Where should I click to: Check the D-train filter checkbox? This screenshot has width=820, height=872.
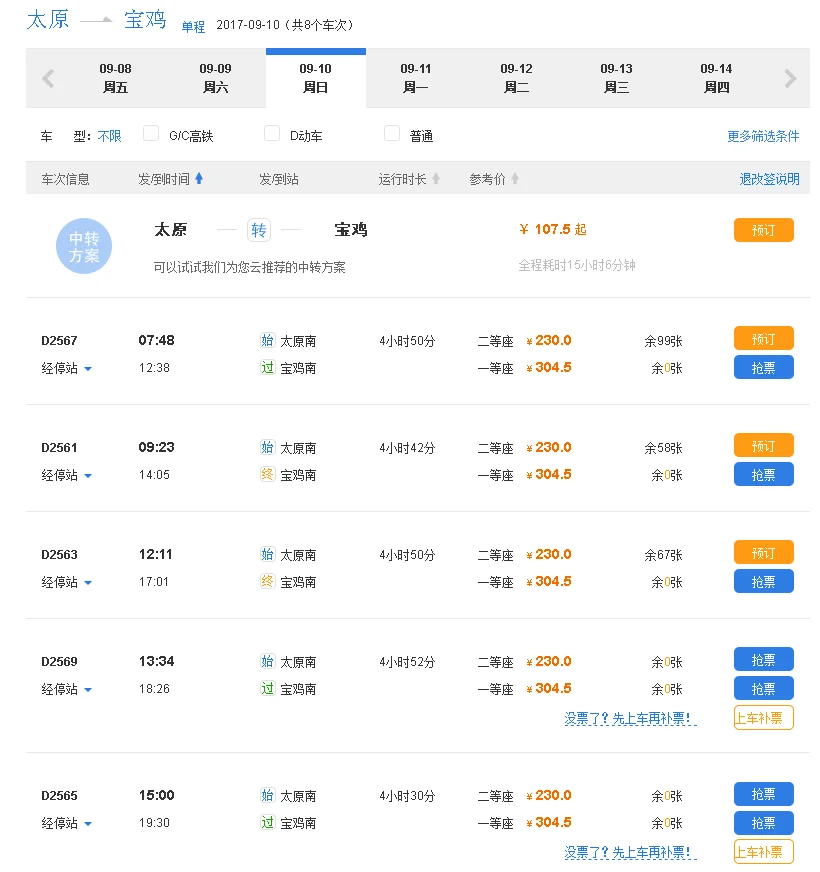(272, 134)
